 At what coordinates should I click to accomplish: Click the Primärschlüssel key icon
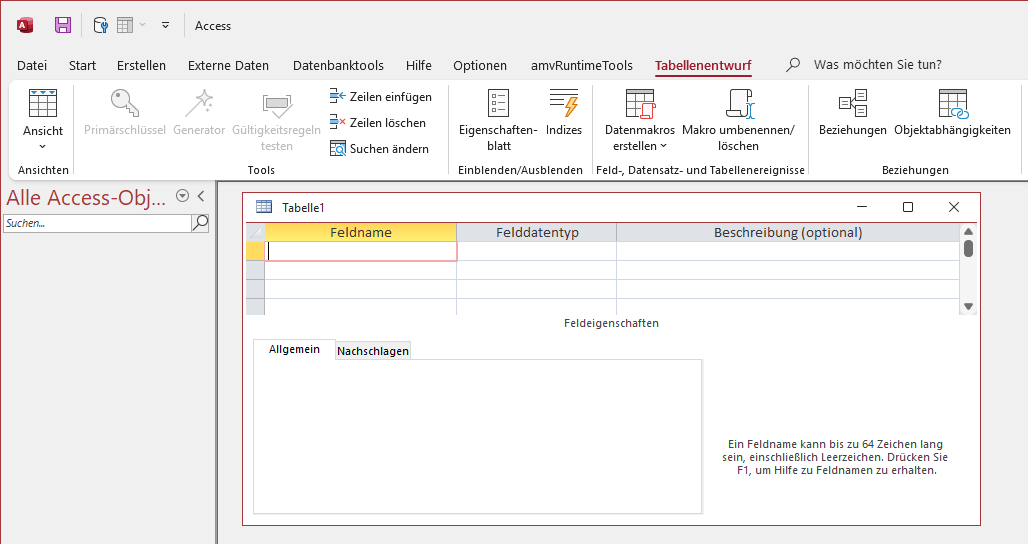(x=125, y=103)
